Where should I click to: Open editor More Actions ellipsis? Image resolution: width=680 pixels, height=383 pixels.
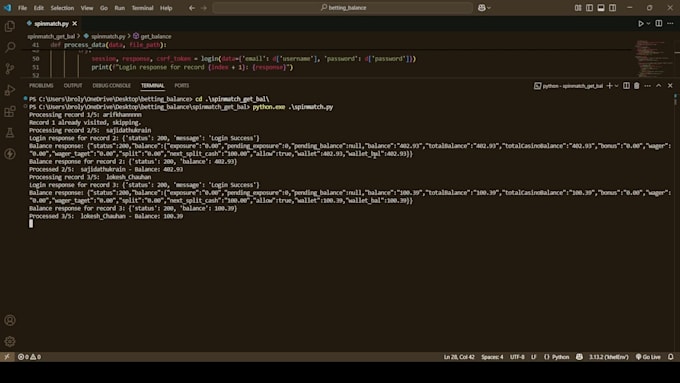pyautogui.click(x=670, y=23)
